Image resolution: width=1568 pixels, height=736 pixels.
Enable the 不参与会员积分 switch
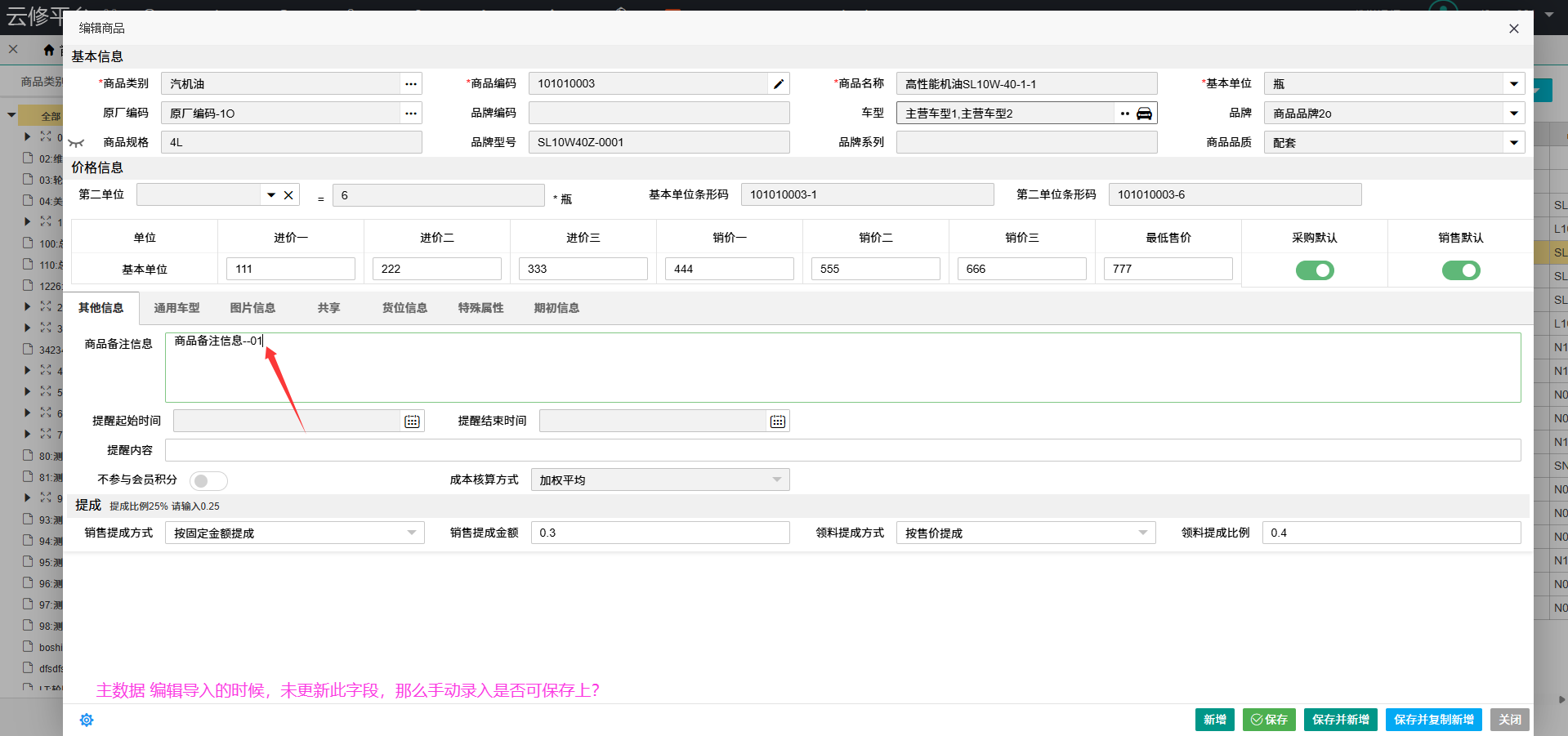(208, 480)
